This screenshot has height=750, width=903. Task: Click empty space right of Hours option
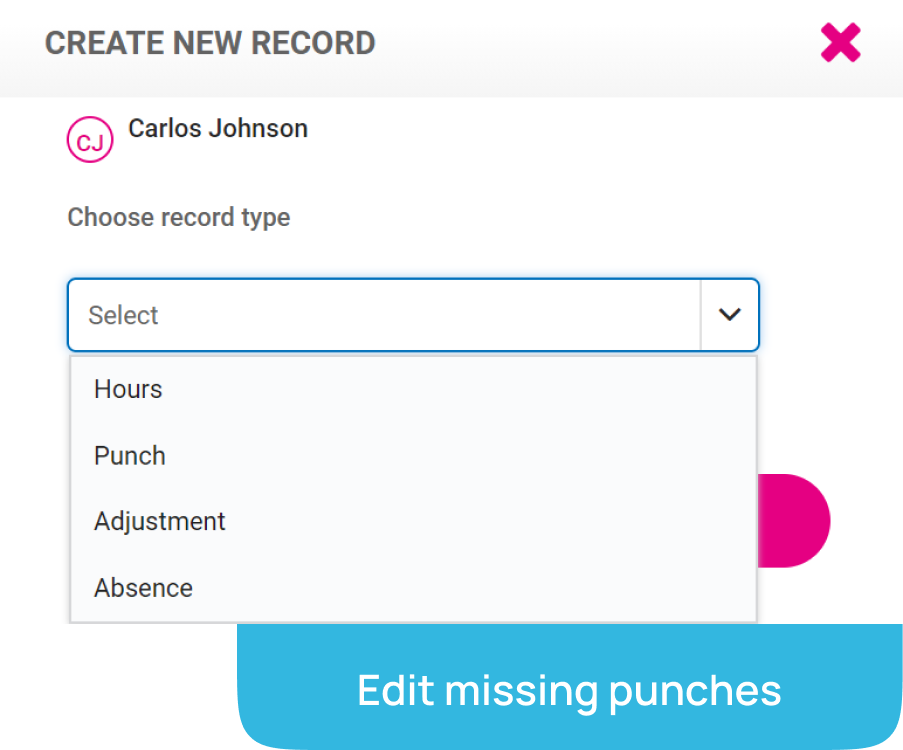(x=461, y=389)
